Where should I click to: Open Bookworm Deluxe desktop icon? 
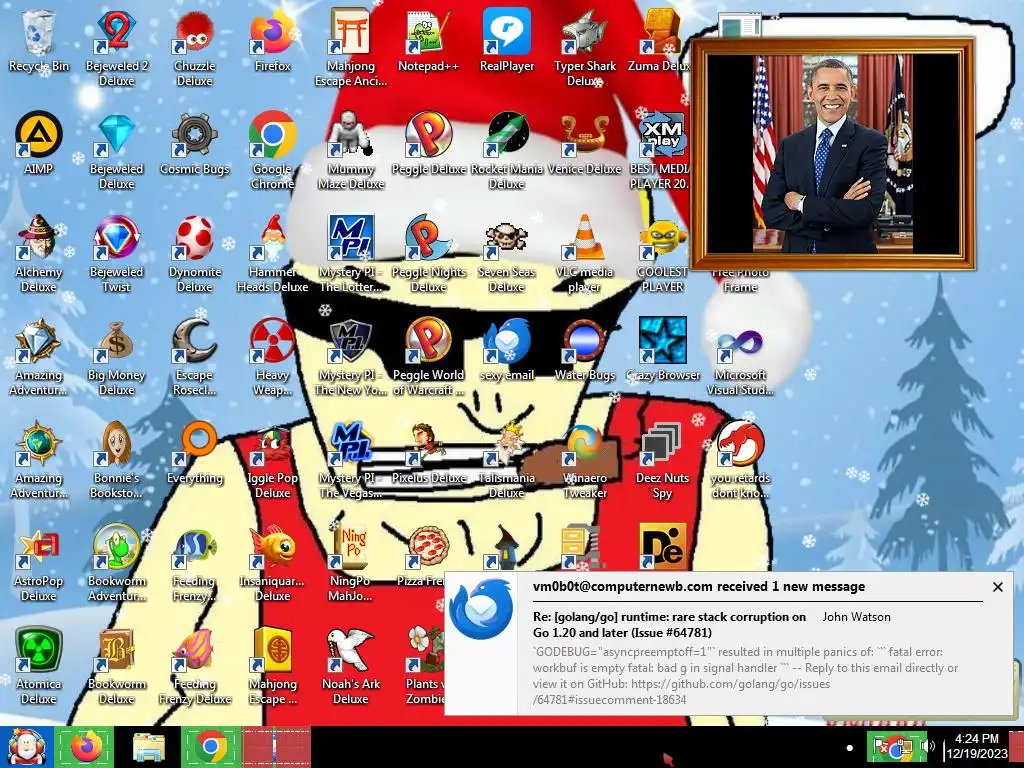116,666
